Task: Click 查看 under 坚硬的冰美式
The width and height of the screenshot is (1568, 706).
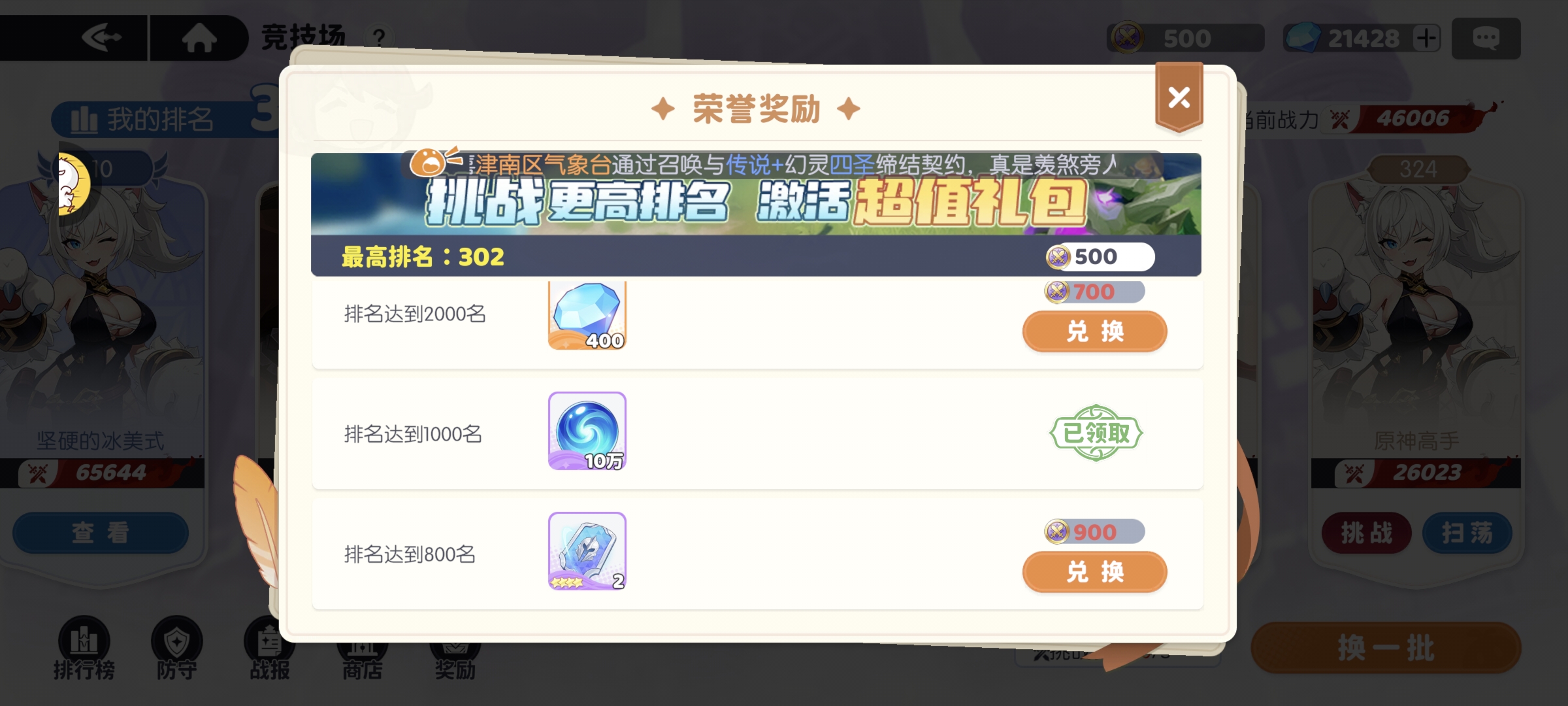Action: click(x=101, y=532)
